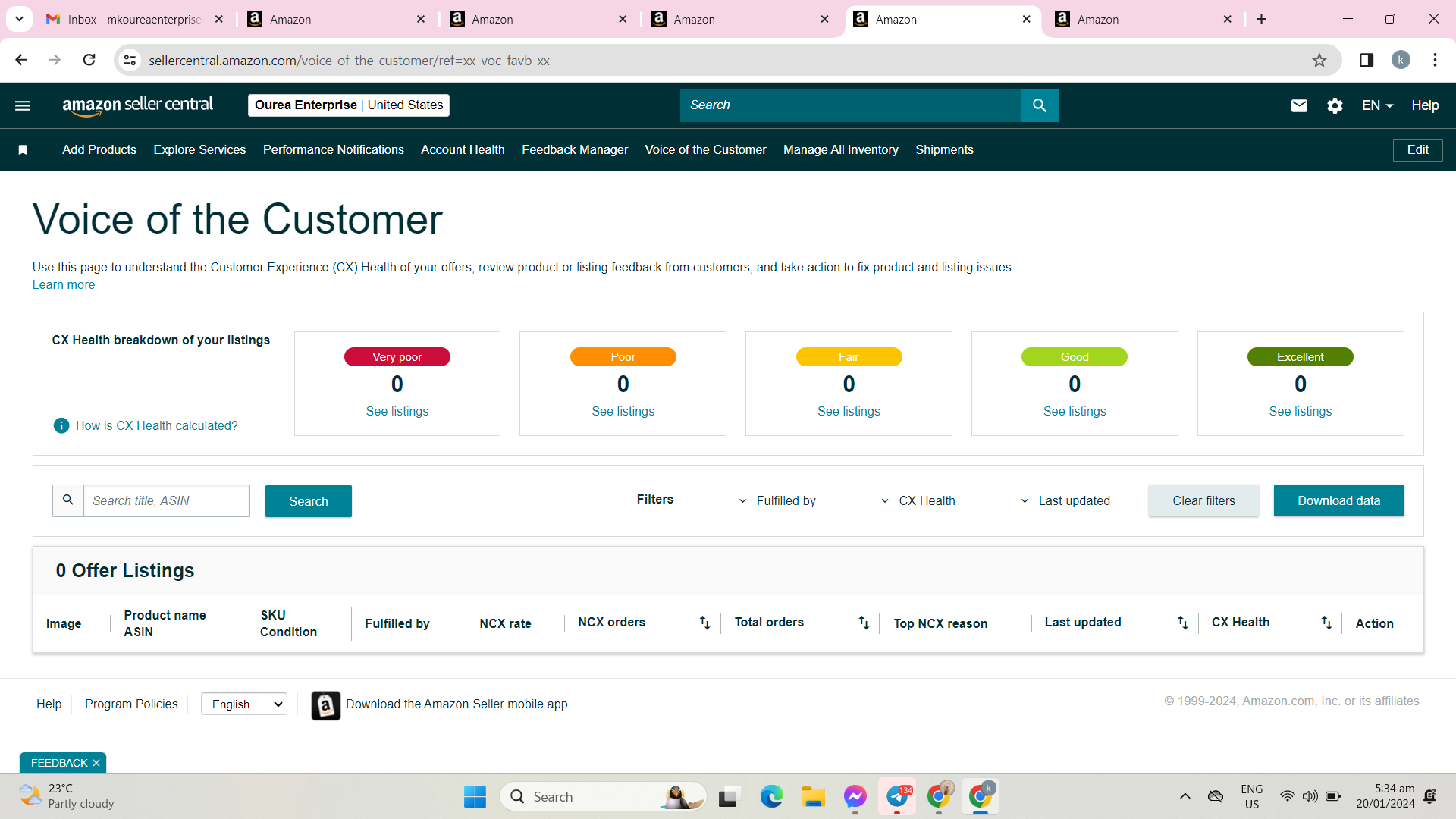
Task: Click the browser address bar URL
Action: coord(349,61)
